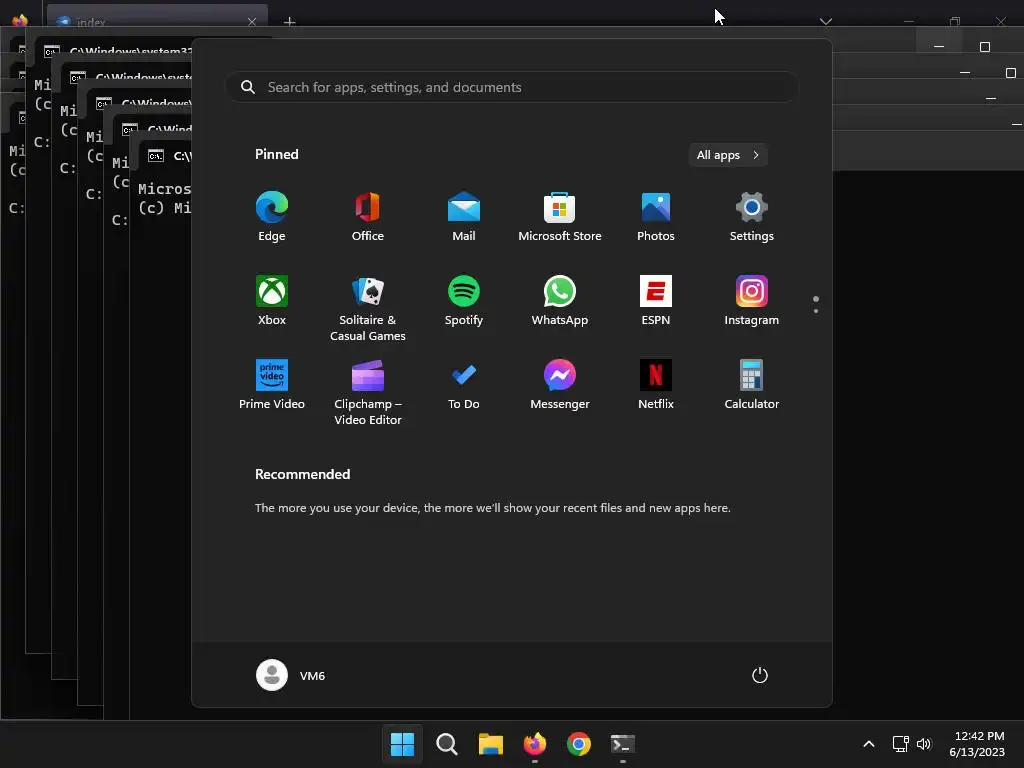Click the Start menu search field
The width and height of the screenshot is (1024, 768).
[512, 88]
